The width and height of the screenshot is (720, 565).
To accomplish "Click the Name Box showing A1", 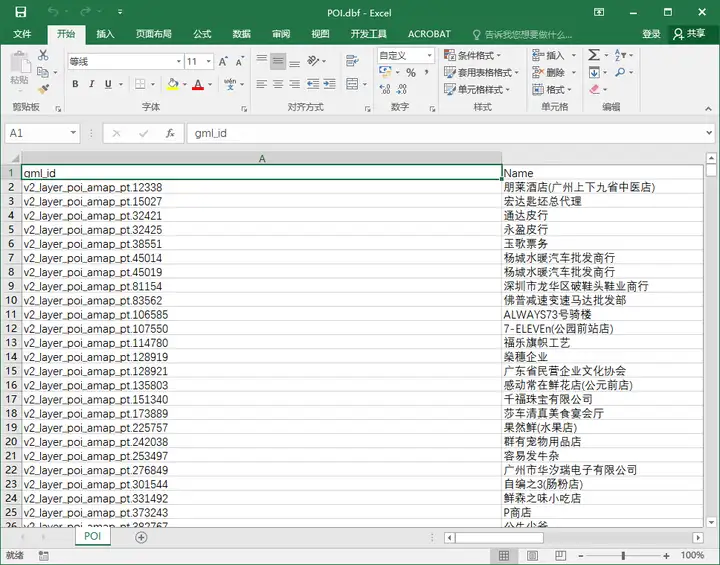I will click(42, 133).
